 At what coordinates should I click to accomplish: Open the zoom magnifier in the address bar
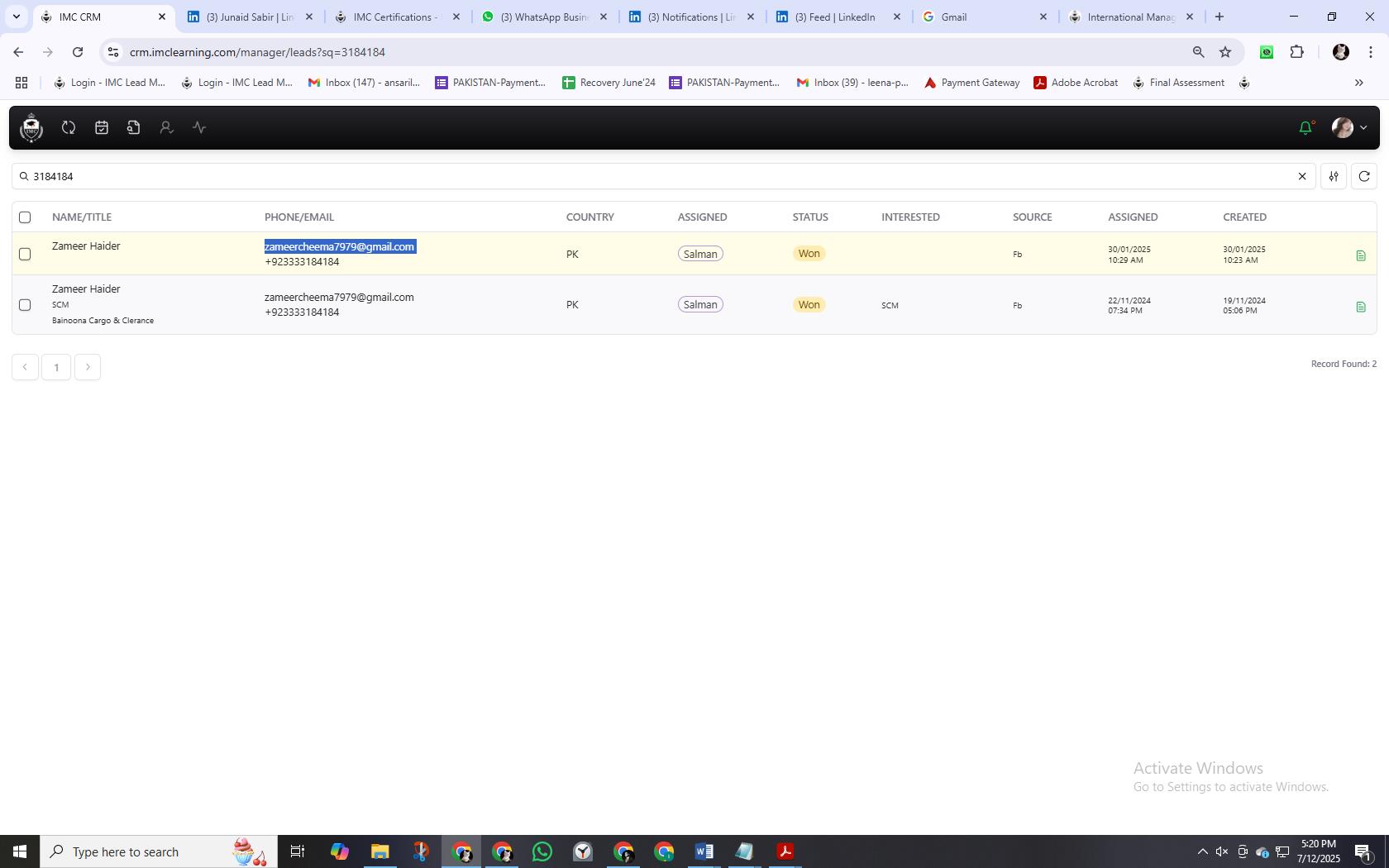point(1198,52)
